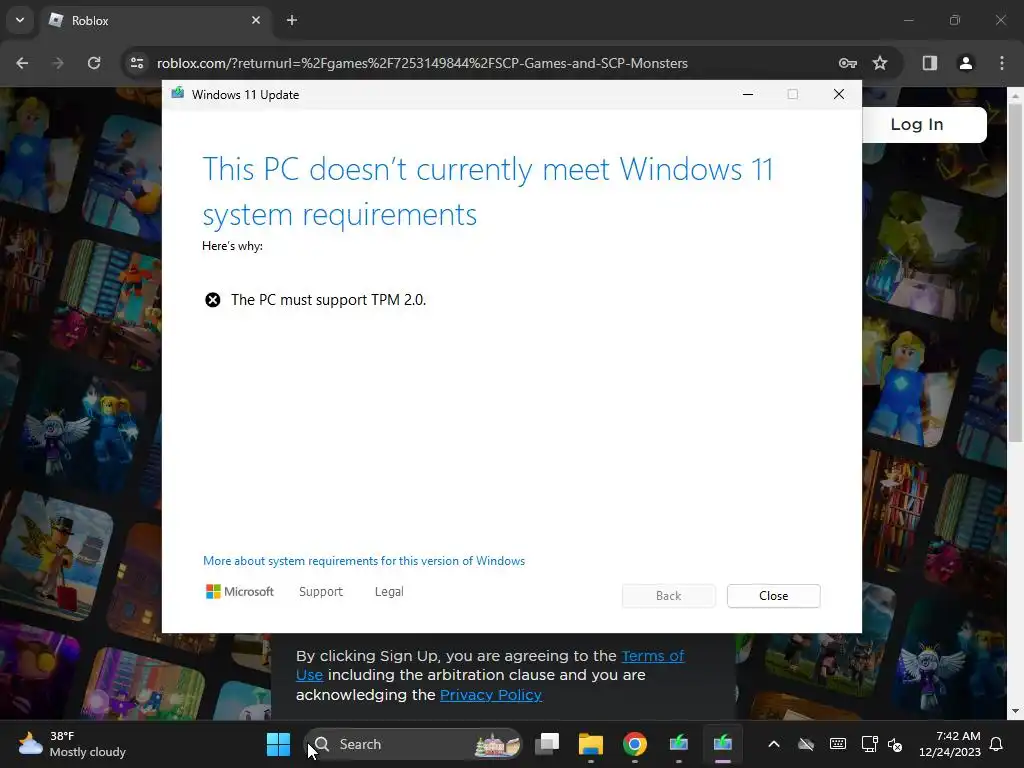This screenshot has height=768, width=1024.
Task: Open a new Chrome tab
Action: [x=292, y=20]
